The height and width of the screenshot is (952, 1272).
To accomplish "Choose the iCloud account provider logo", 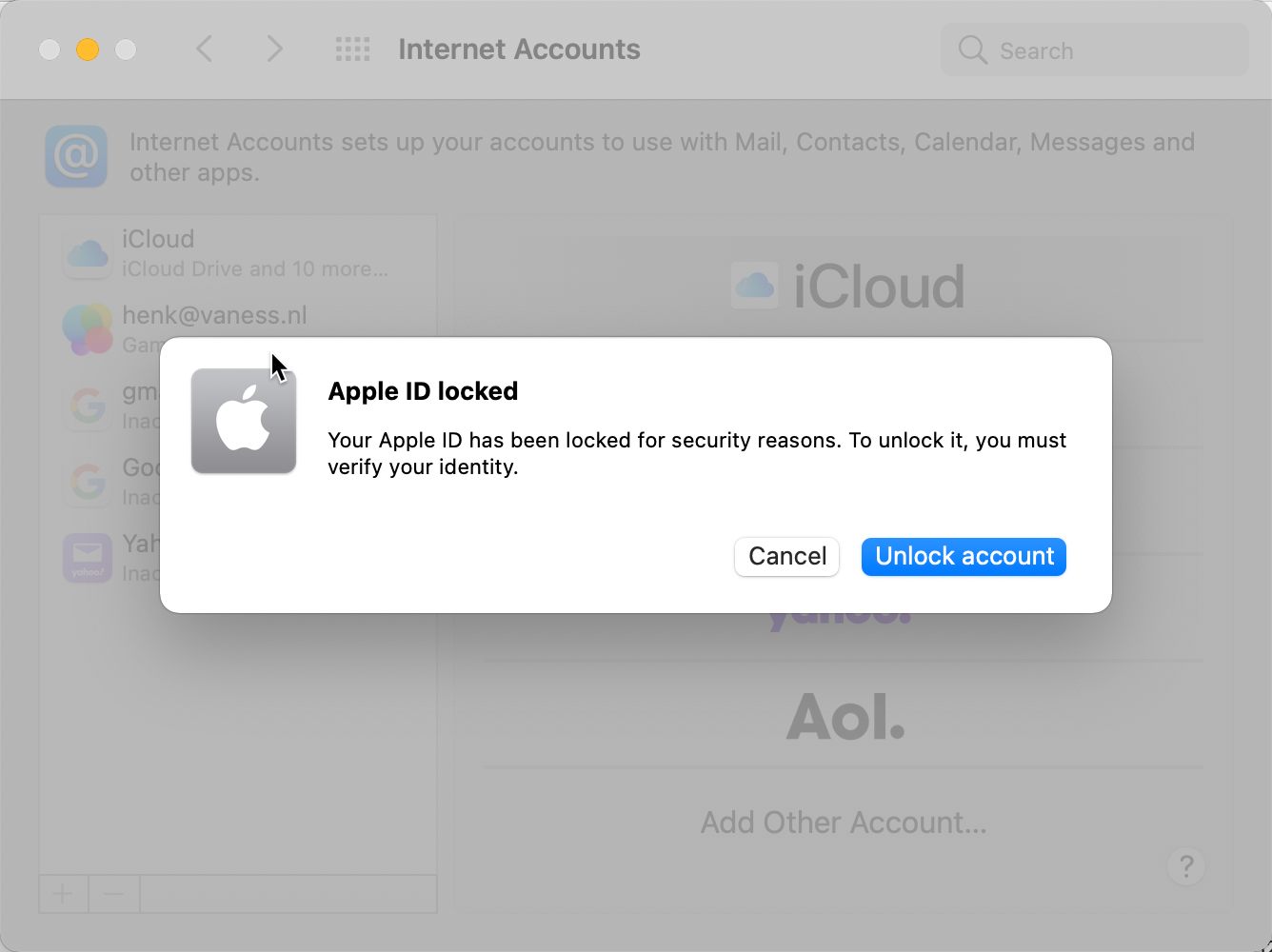I will tap(847, 286).
